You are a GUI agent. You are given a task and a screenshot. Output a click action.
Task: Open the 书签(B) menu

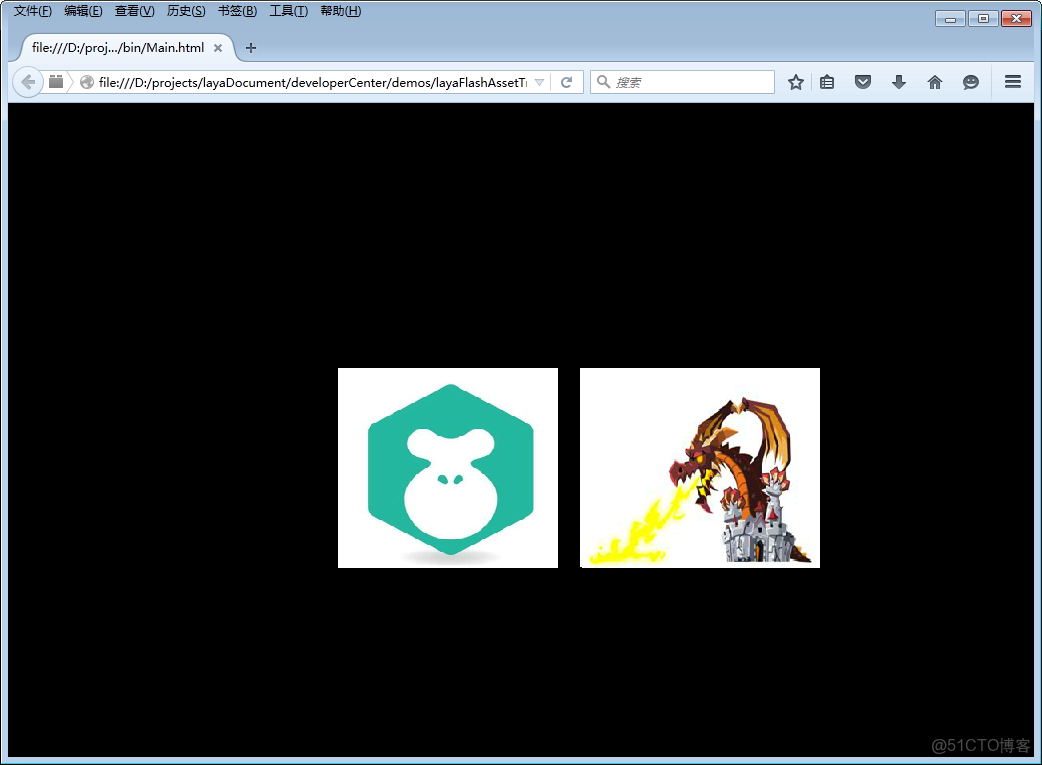[x=237, y=11]
